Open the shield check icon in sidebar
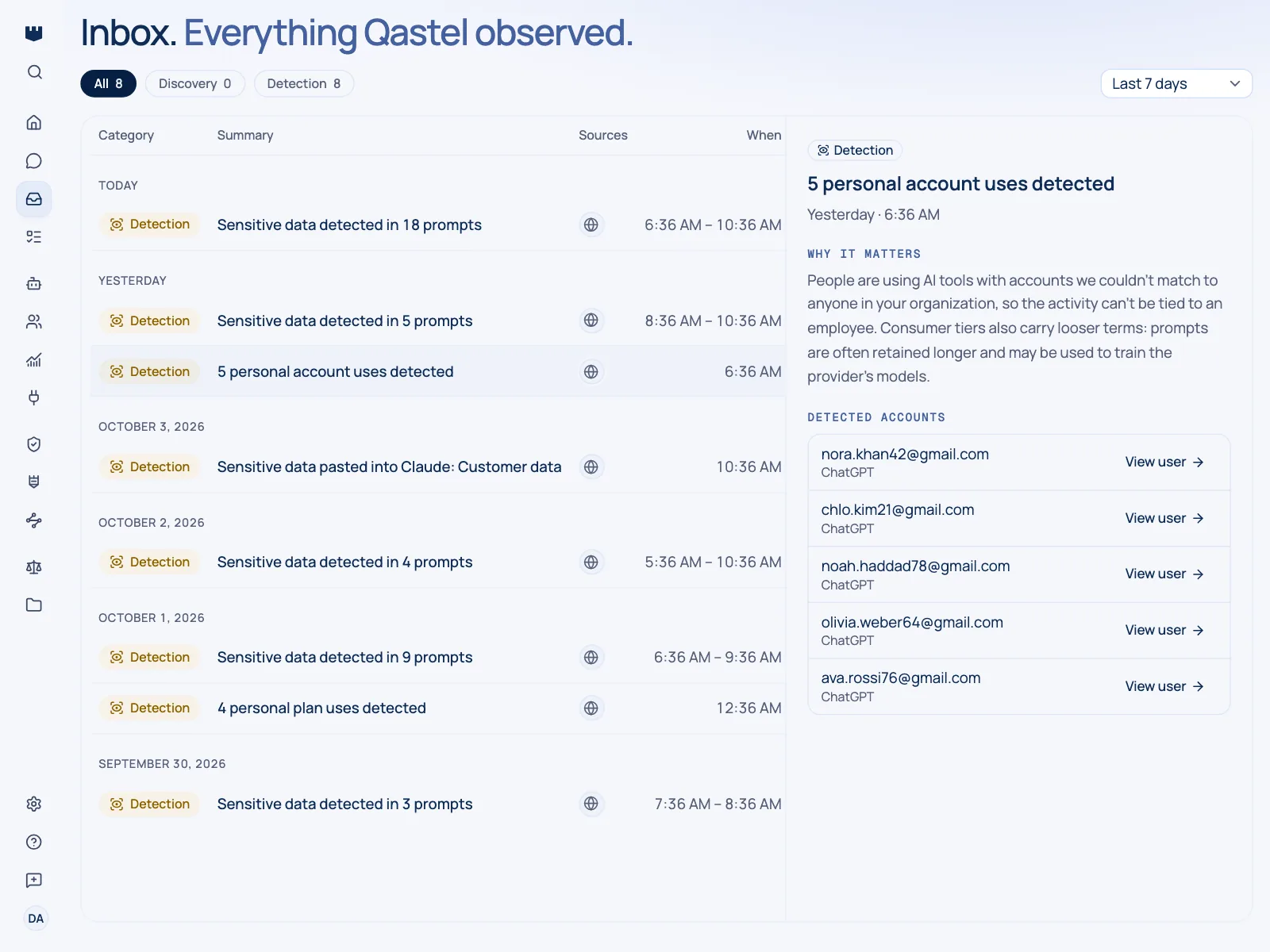The image size is (1270, 952). point(34,444)
